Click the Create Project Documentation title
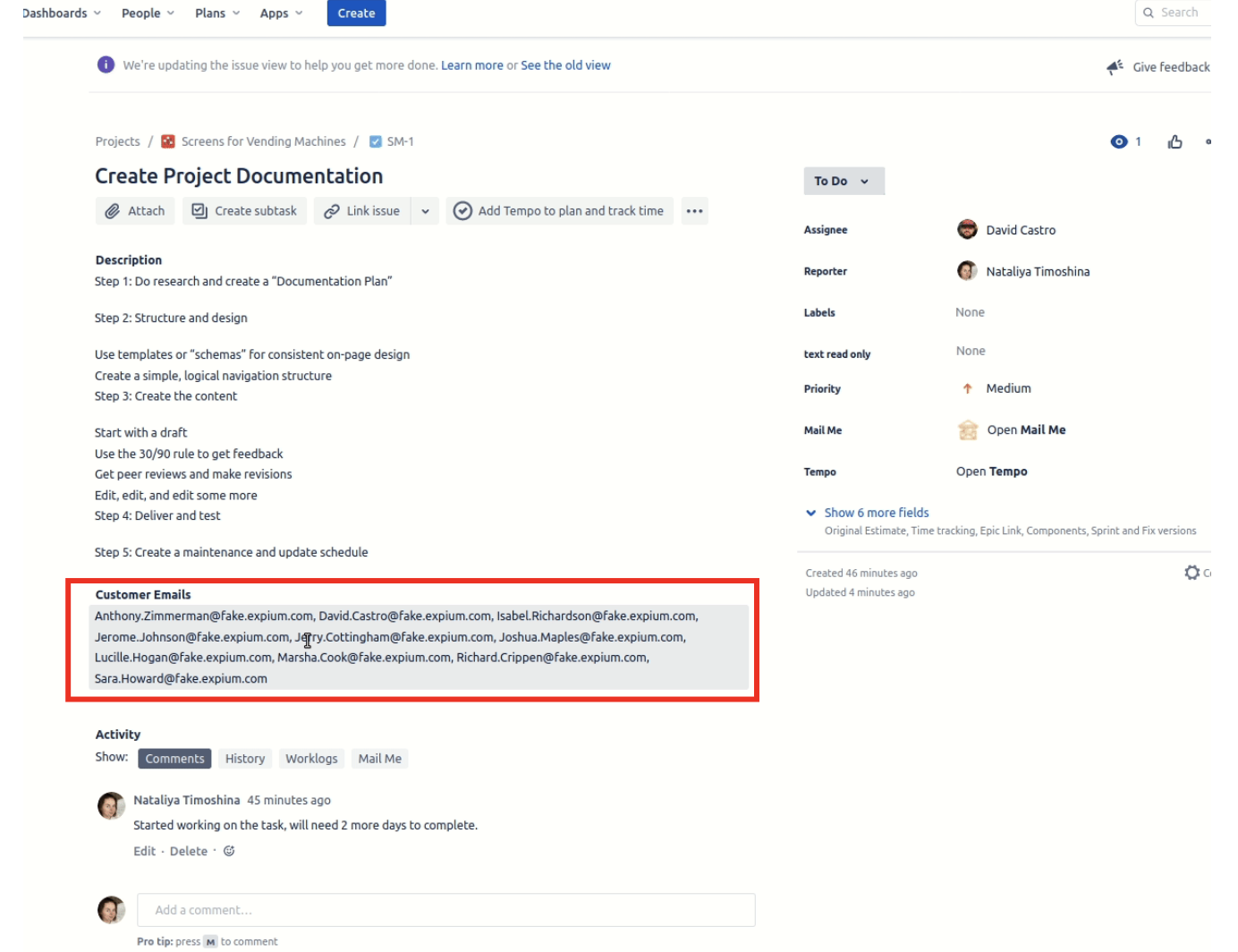This screenshot has height=952, width=1238. 239,176
